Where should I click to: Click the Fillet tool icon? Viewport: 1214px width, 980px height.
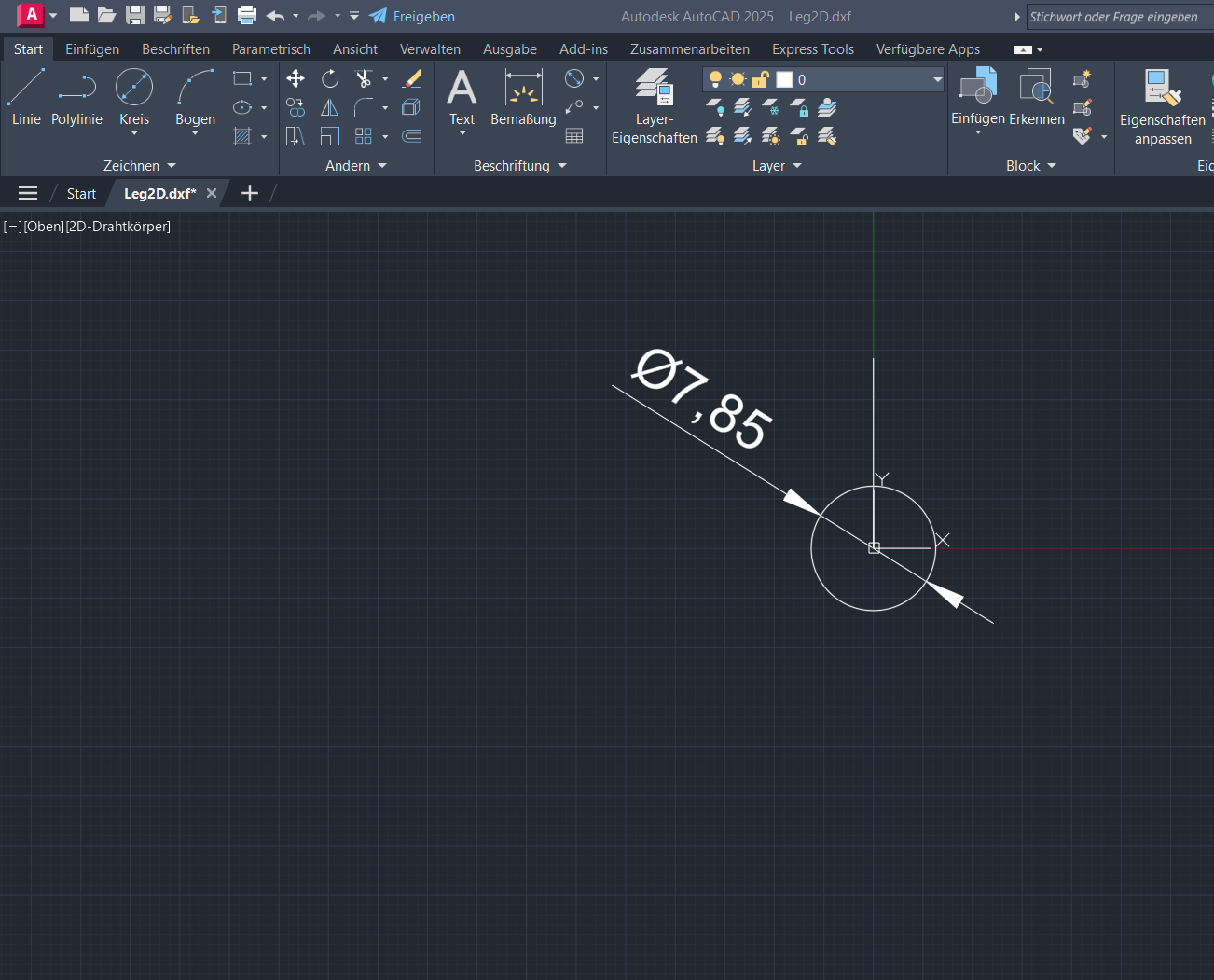coord(364,107)
